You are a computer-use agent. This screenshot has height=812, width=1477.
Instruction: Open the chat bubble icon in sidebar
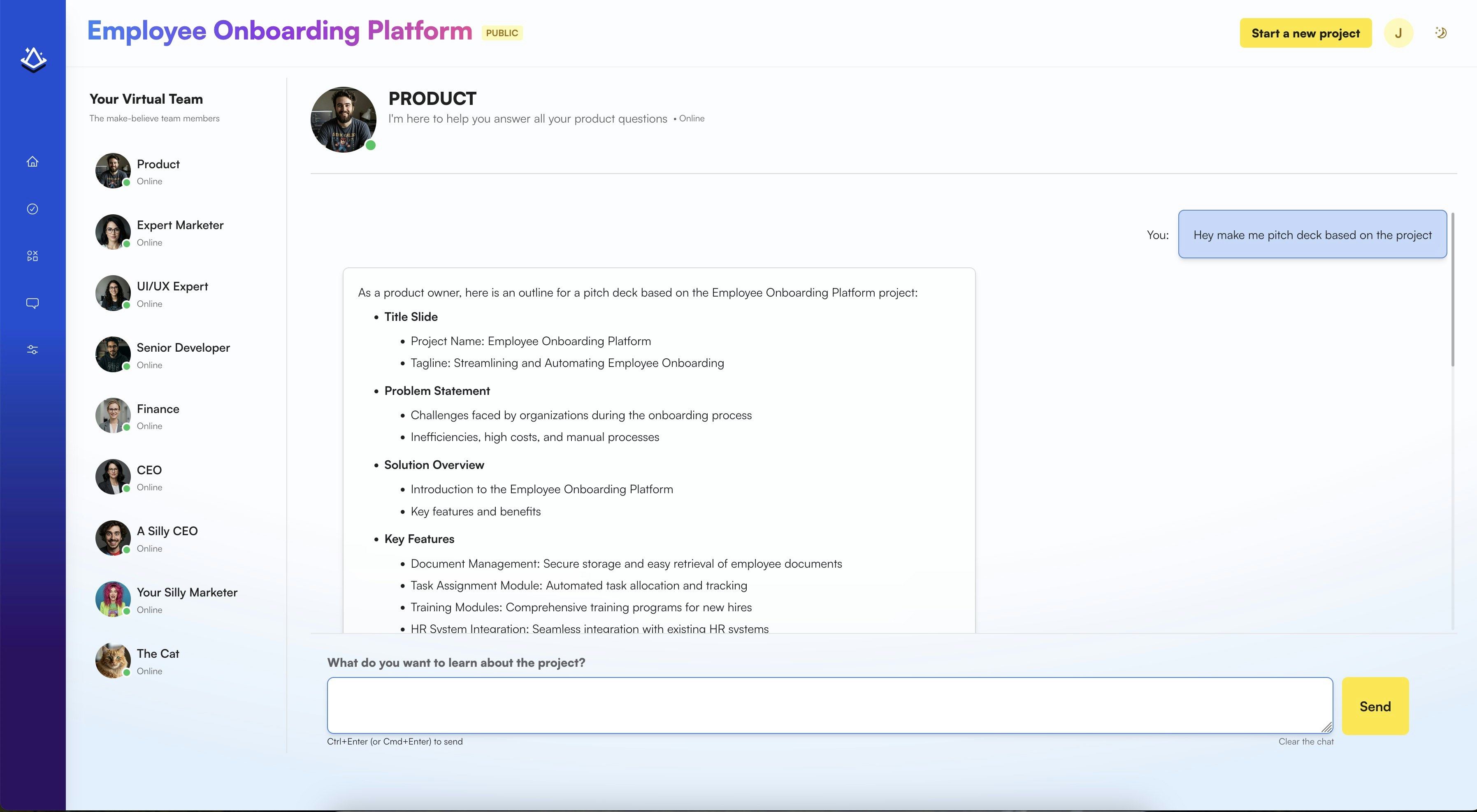click(33, 303)
